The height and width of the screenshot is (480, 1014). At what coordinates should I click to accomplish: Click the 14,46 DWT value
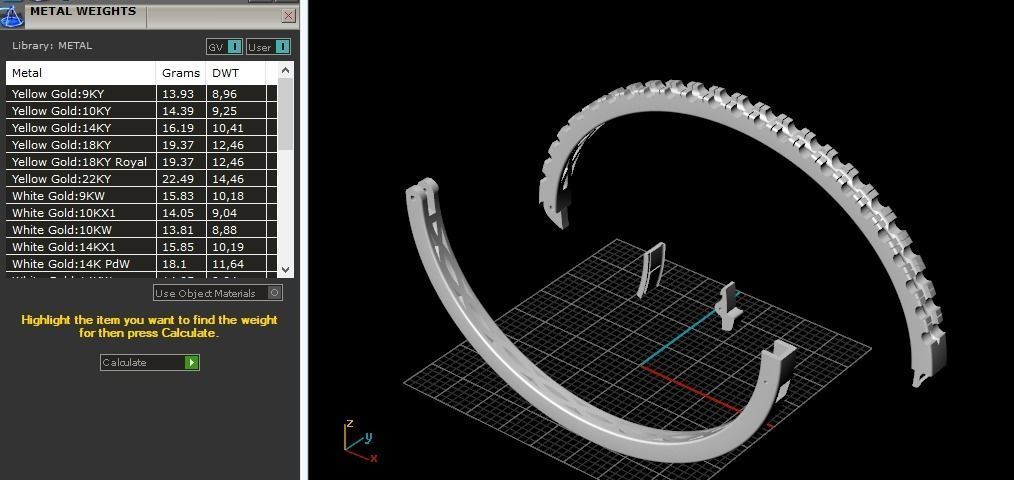pos(228,179)
